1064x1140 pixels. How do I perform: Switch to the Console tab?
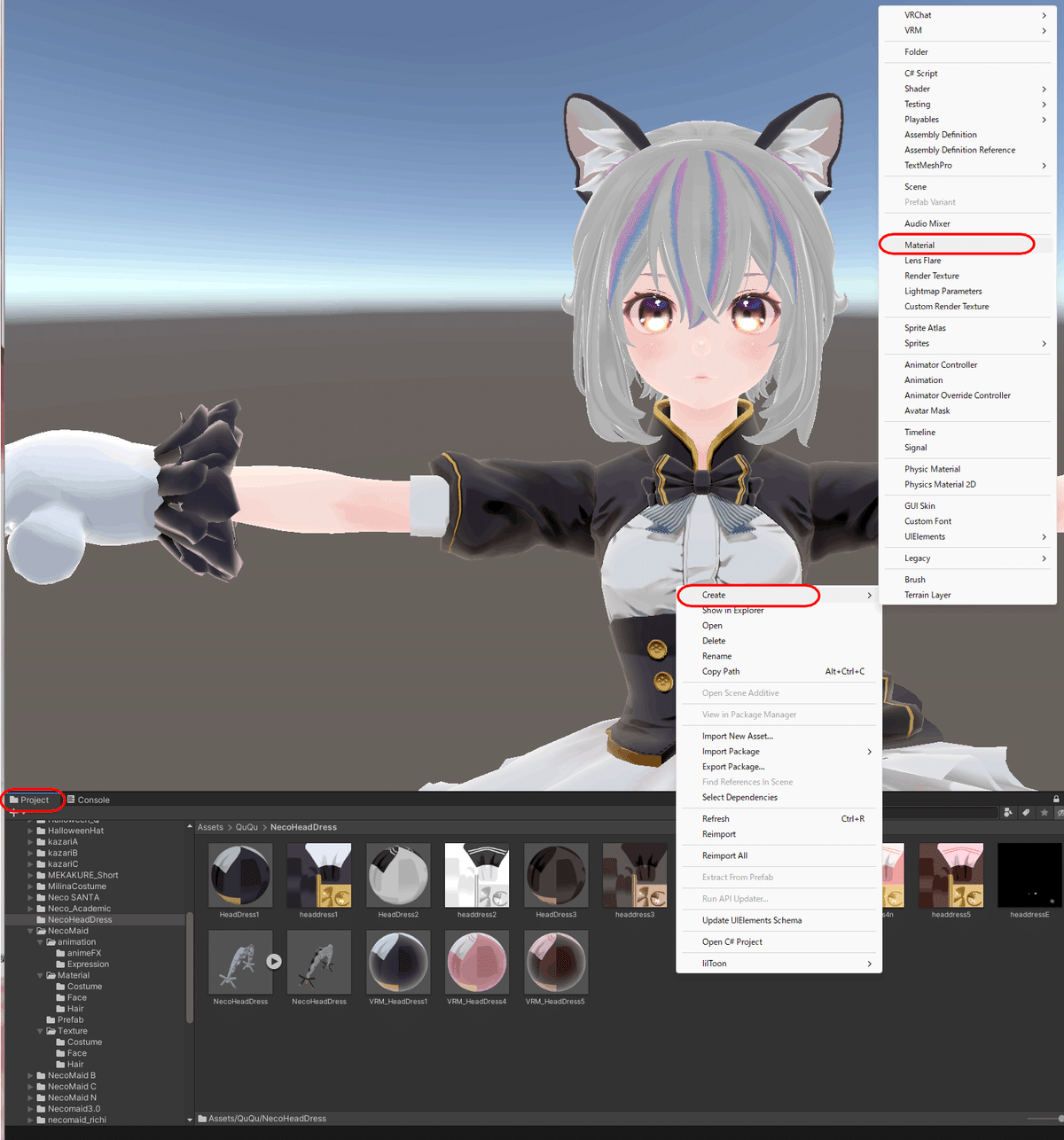coord(89,800)
